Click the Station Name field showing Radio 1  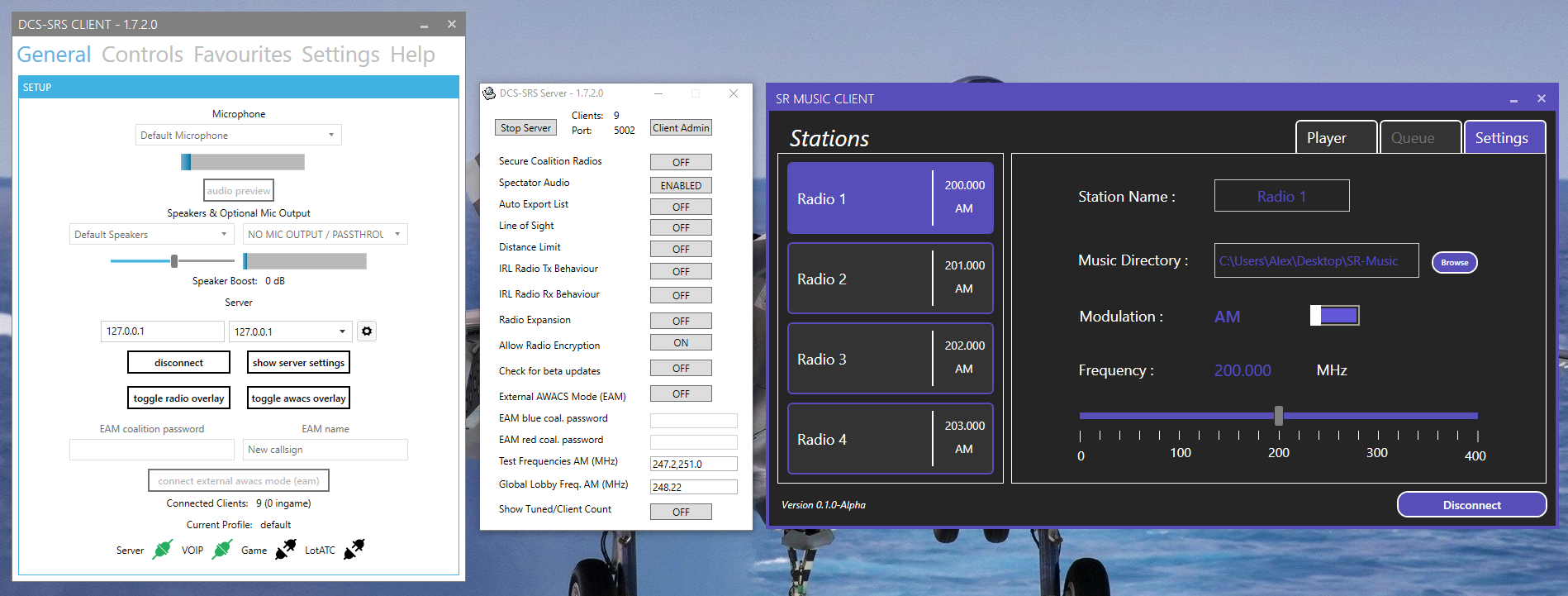coord(1281,196)
